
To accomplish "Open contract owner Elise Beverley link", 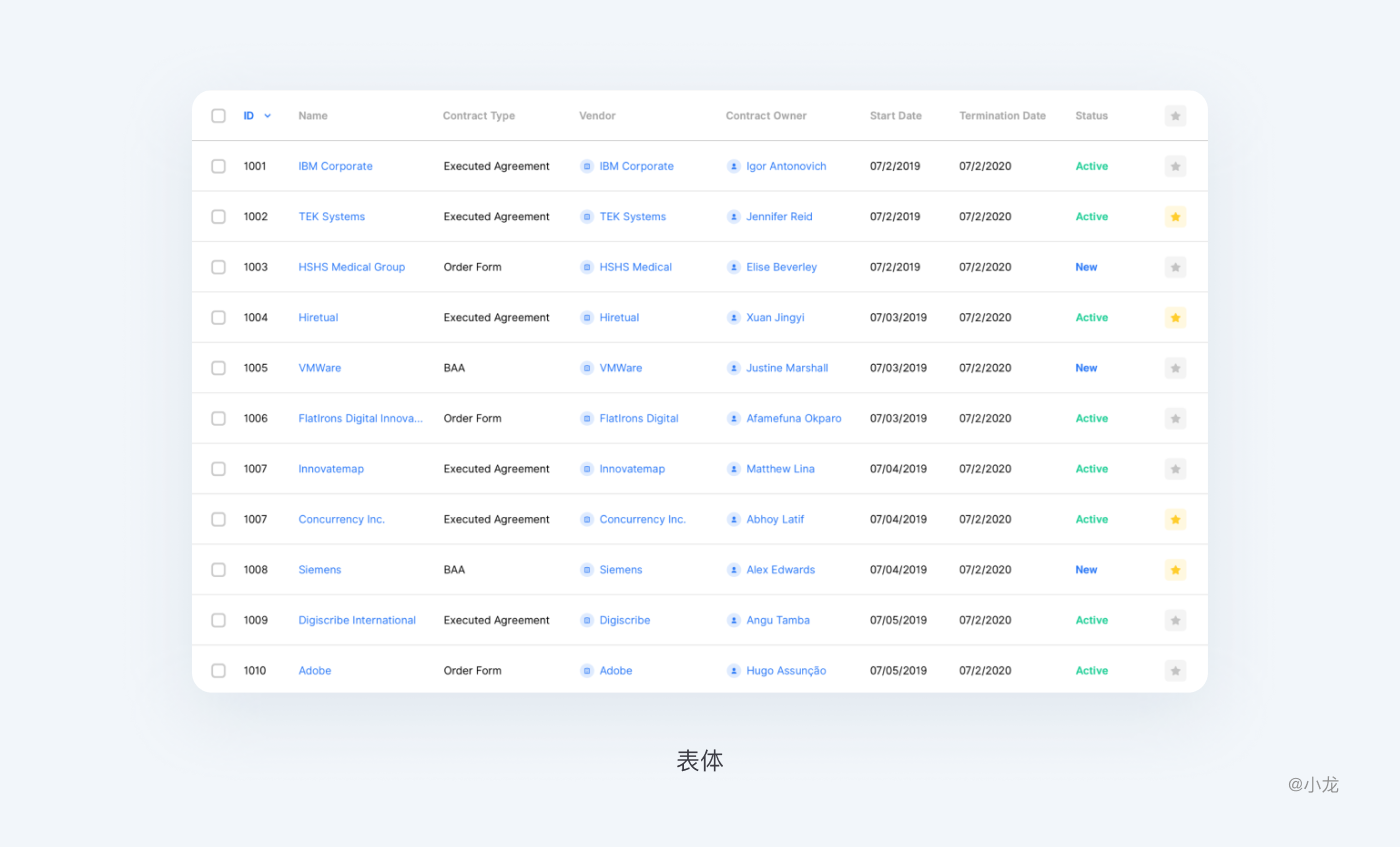I will (x=781, y=267).
